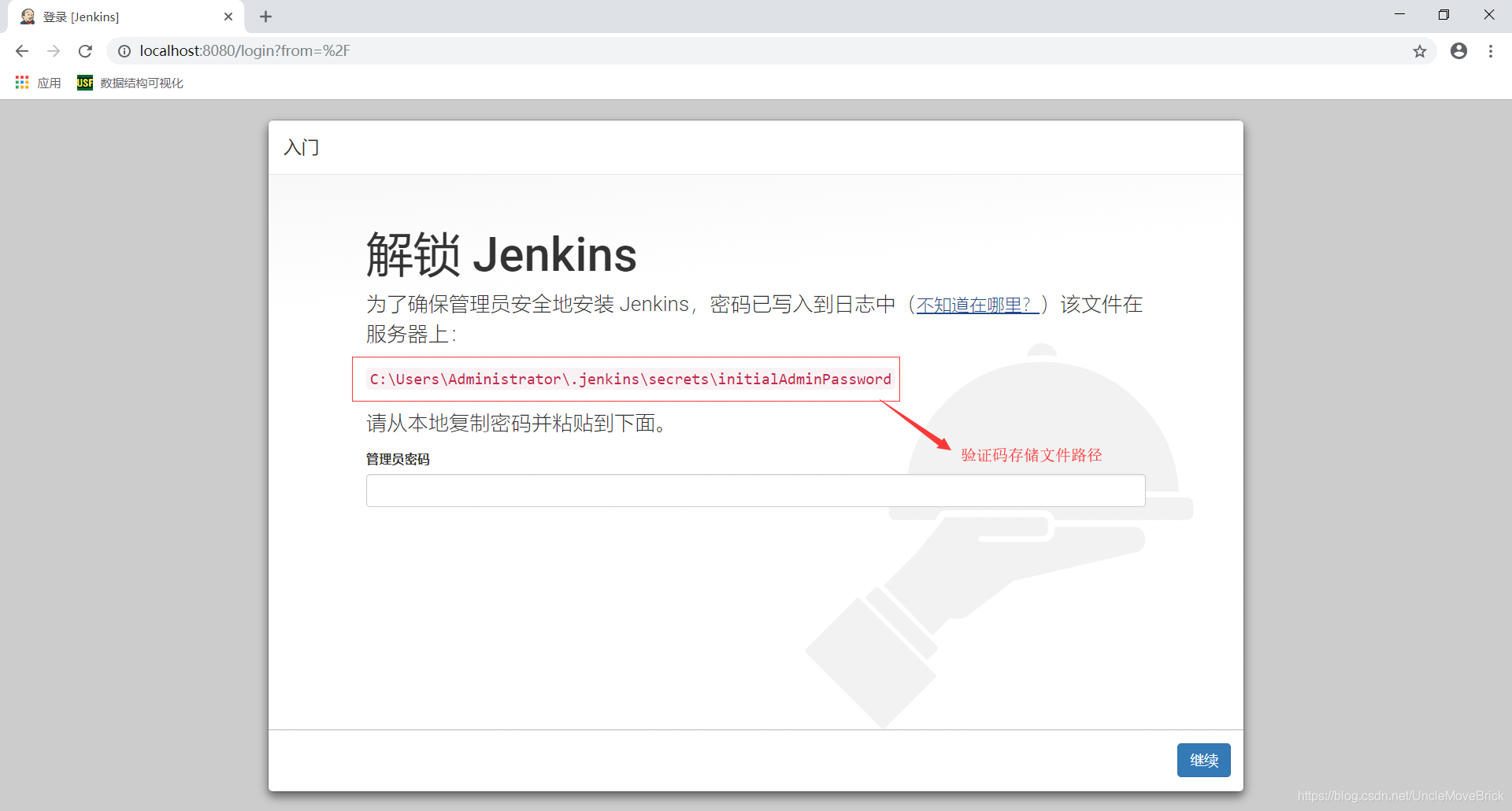Focus the 管理员密码 password field
The width and height of the screenshot is (1512, 811).
[x=755, y=491]
